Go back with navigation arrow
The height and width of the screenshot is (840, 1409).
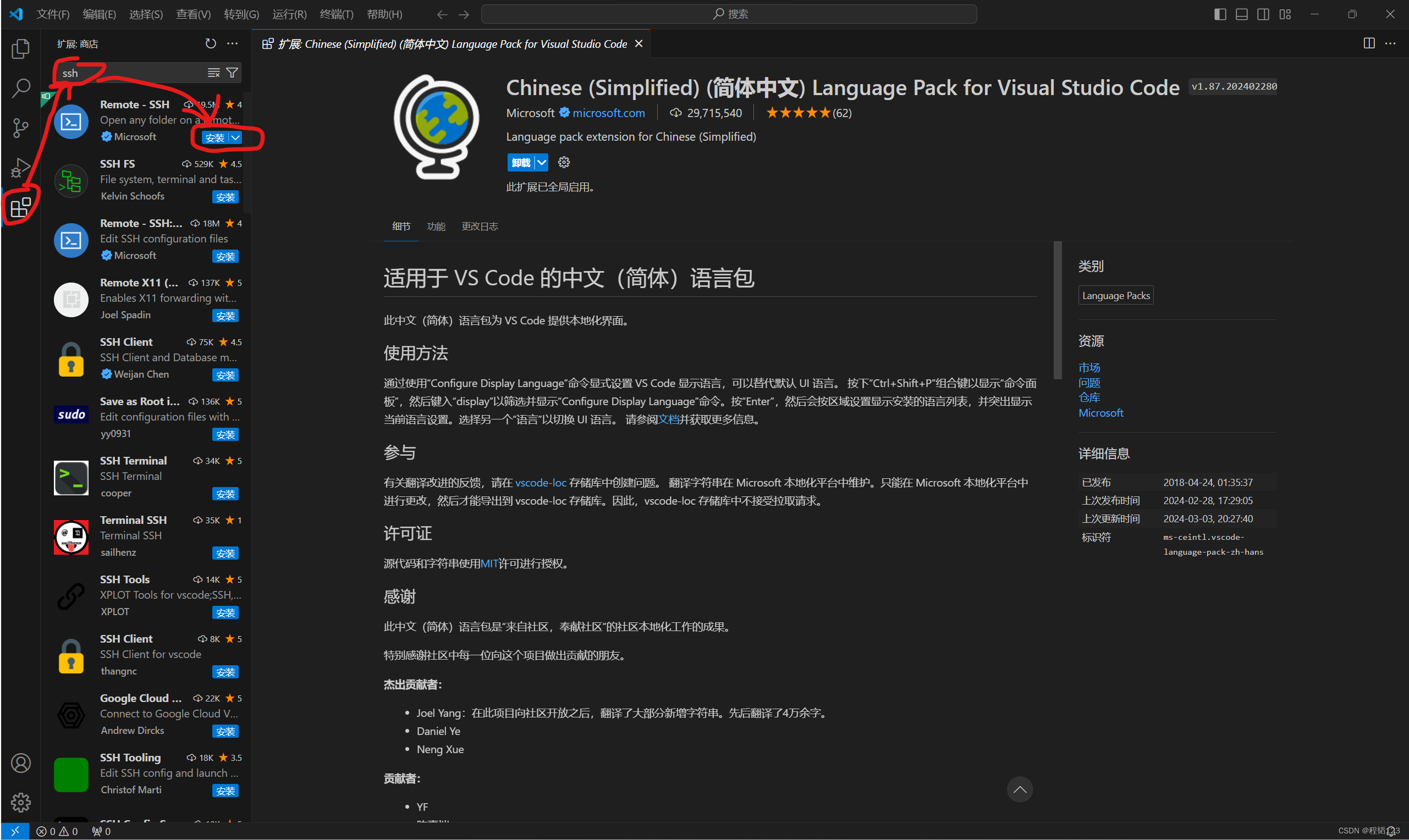[442, 14]
